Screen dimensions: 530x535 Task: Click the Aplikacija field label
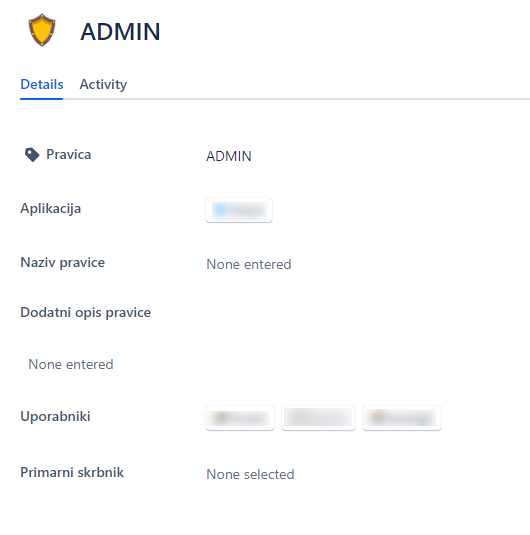pyautogui.click(x=51, y=208)
